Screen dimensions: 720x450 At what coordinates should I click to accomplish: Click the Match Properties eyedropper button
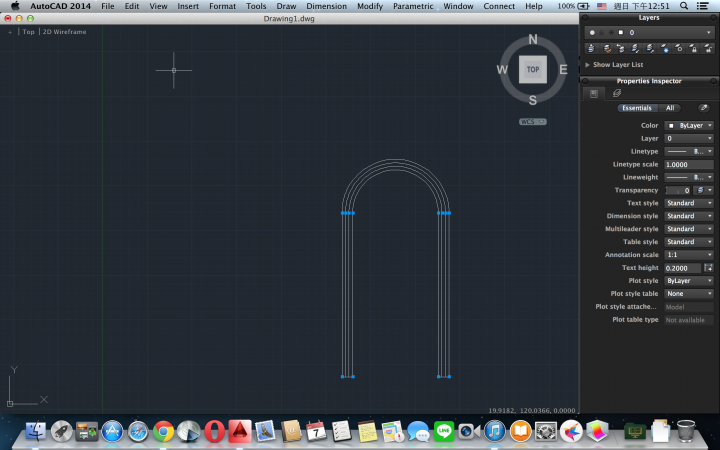pyautogui.click(x=703, y=108)
